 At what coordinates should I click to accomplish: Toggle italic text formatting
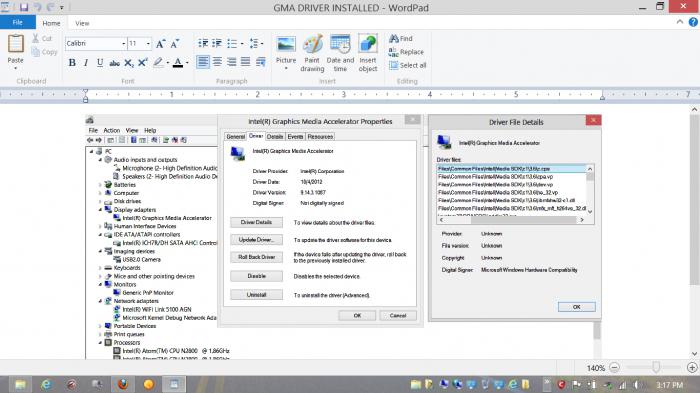pyautogui.click(x=86, y=63)
